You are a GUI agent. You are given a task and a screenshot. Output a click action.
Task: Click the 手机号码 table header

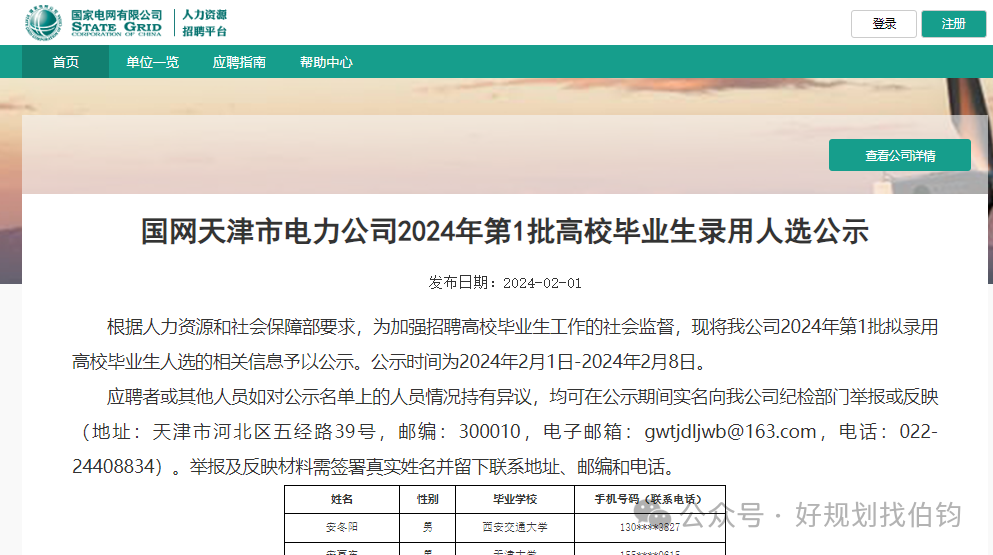click(x=650, y=499)
